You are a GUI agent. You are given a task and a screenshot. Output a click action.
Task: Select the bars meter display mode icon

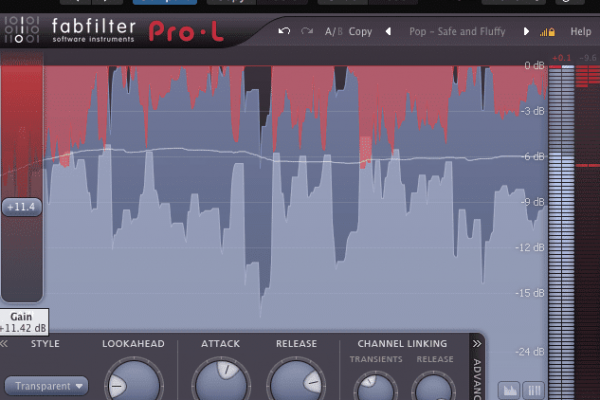click(x=534, y=390)
